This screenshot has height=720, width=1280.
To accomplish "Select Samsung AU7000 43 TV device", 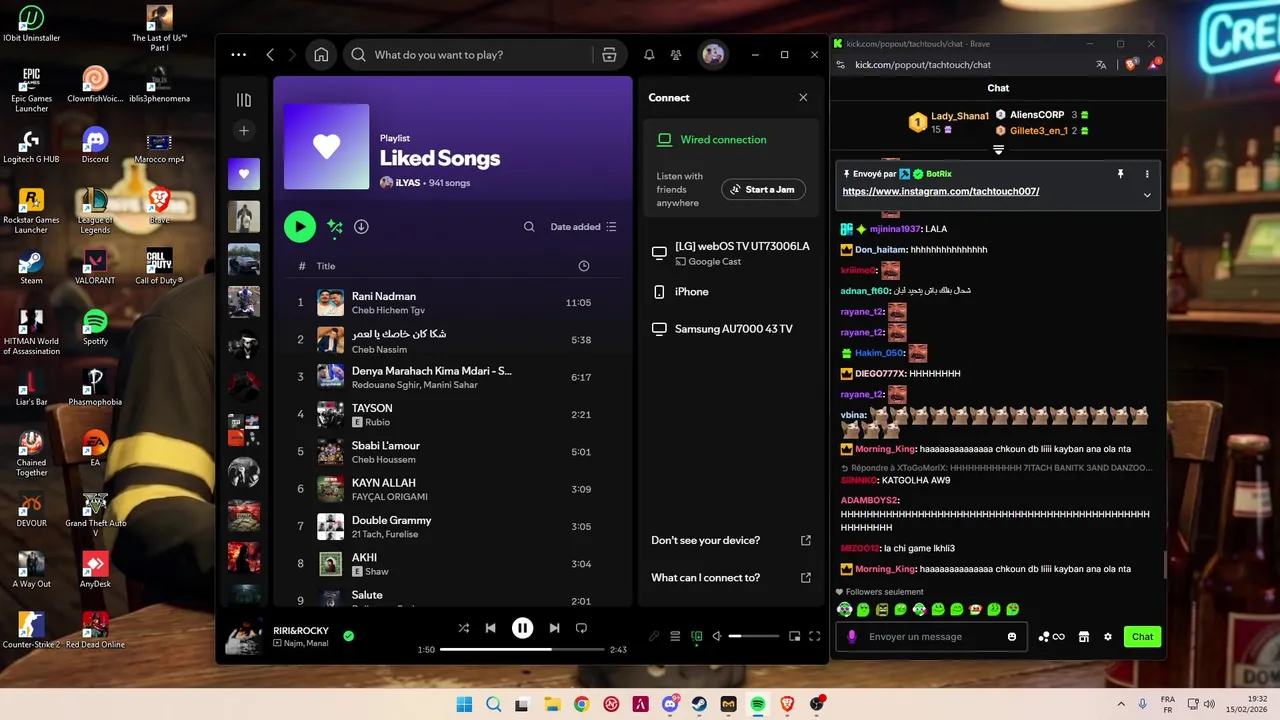I will click(x=729, y=329).
